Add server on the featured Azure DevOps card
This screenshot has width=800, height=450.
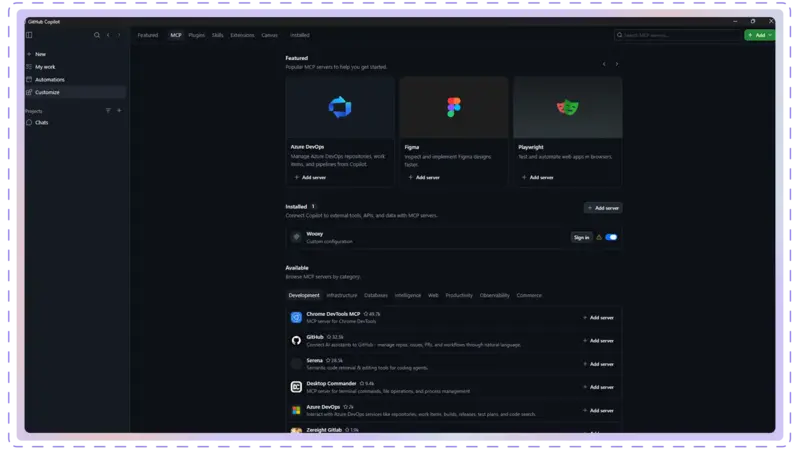[x=310, y=178]
